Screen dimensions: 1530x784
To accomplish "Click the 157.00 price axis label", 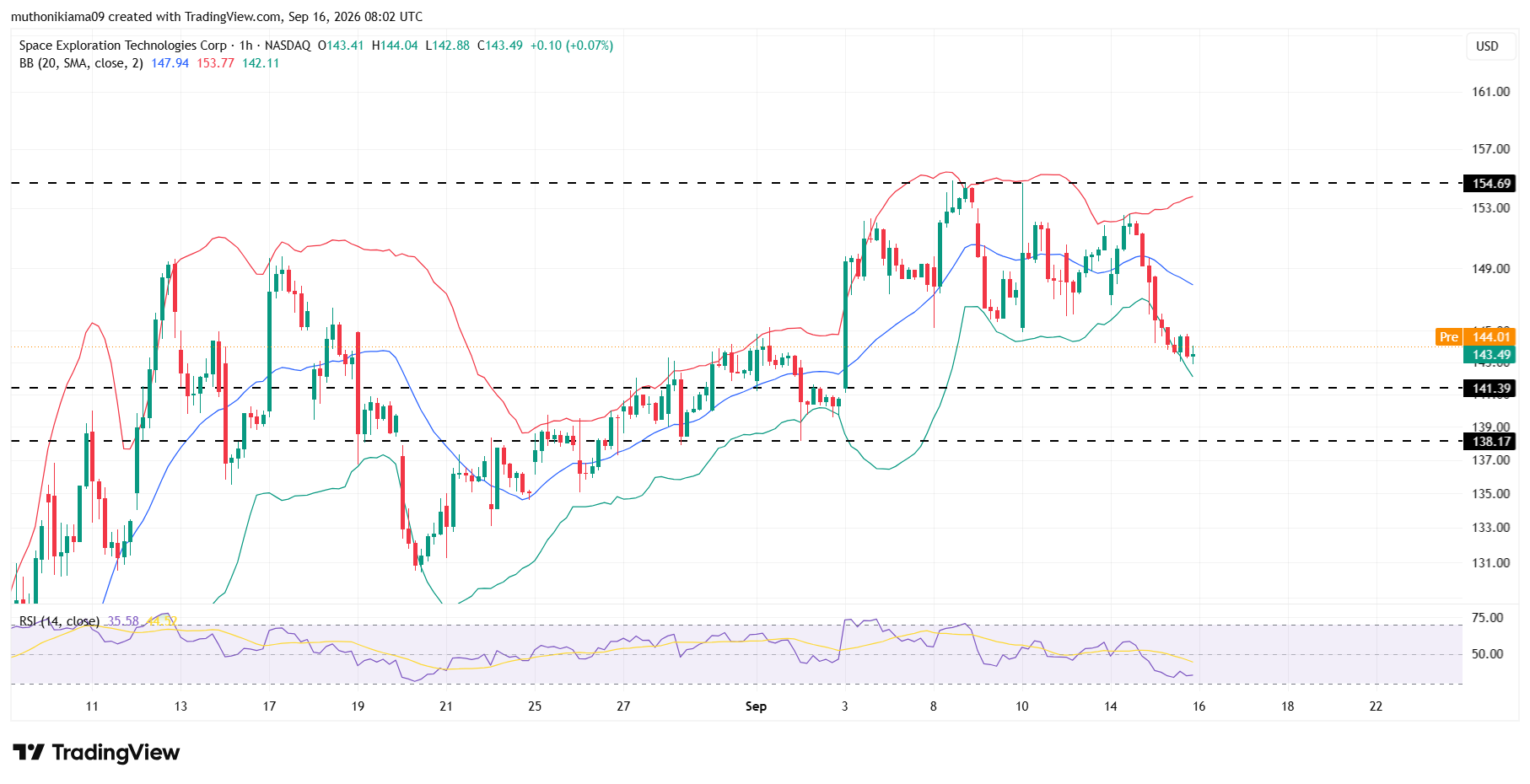I will click(1491, 149).
